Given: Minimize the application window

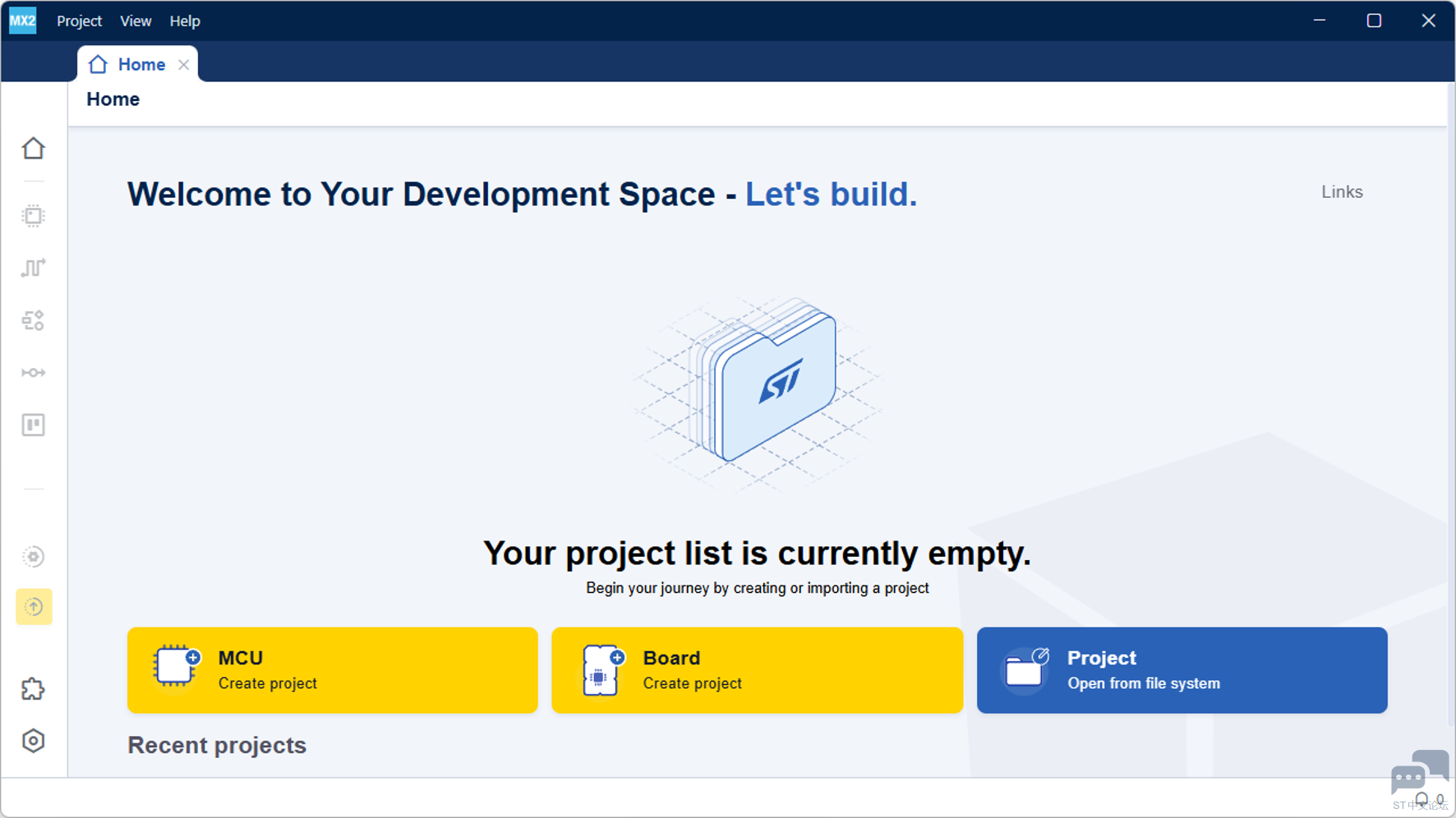Looking at the screenshot, I should click(1320, 21).
